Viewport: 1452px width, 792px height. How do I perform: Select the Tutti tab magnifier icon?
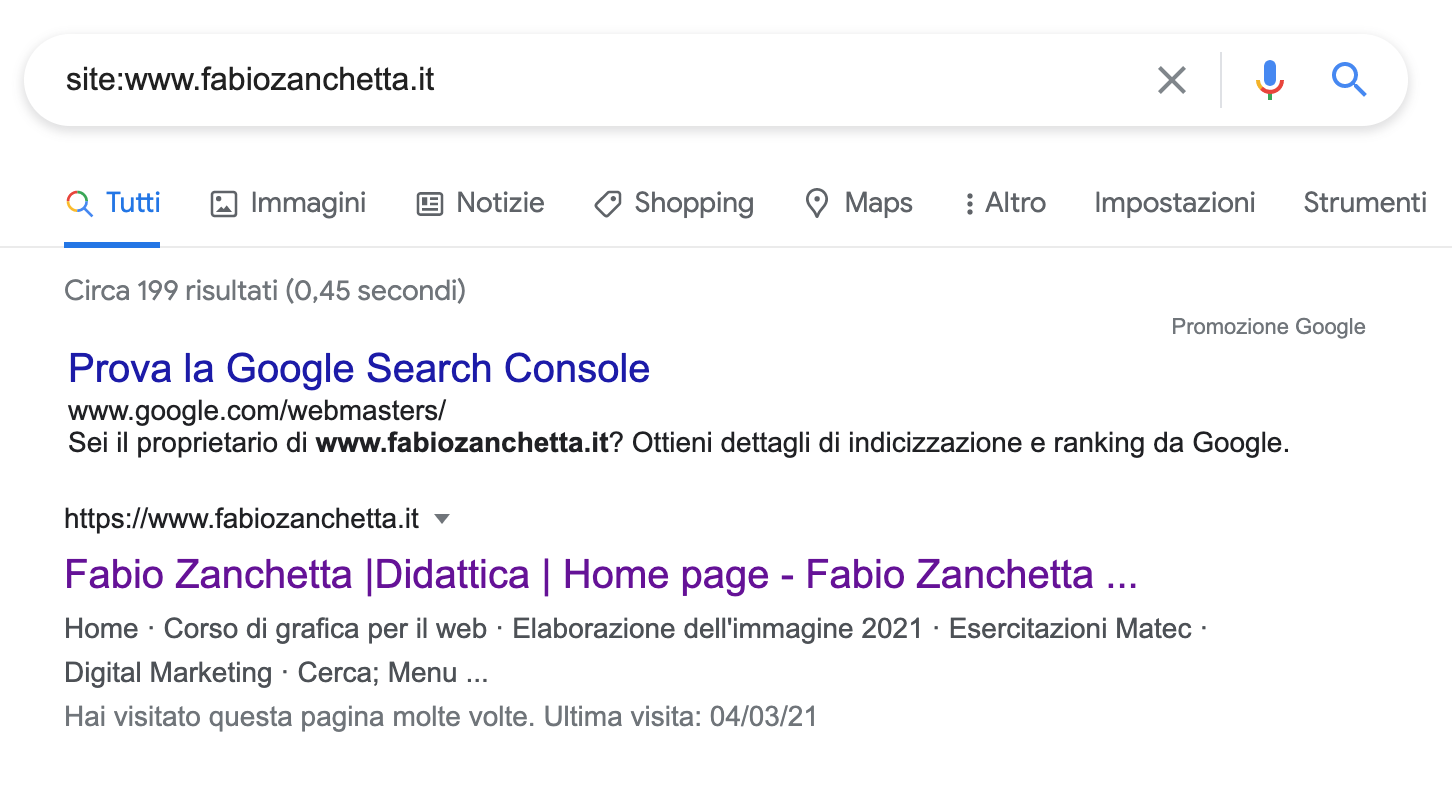click(x=79, y=203)
